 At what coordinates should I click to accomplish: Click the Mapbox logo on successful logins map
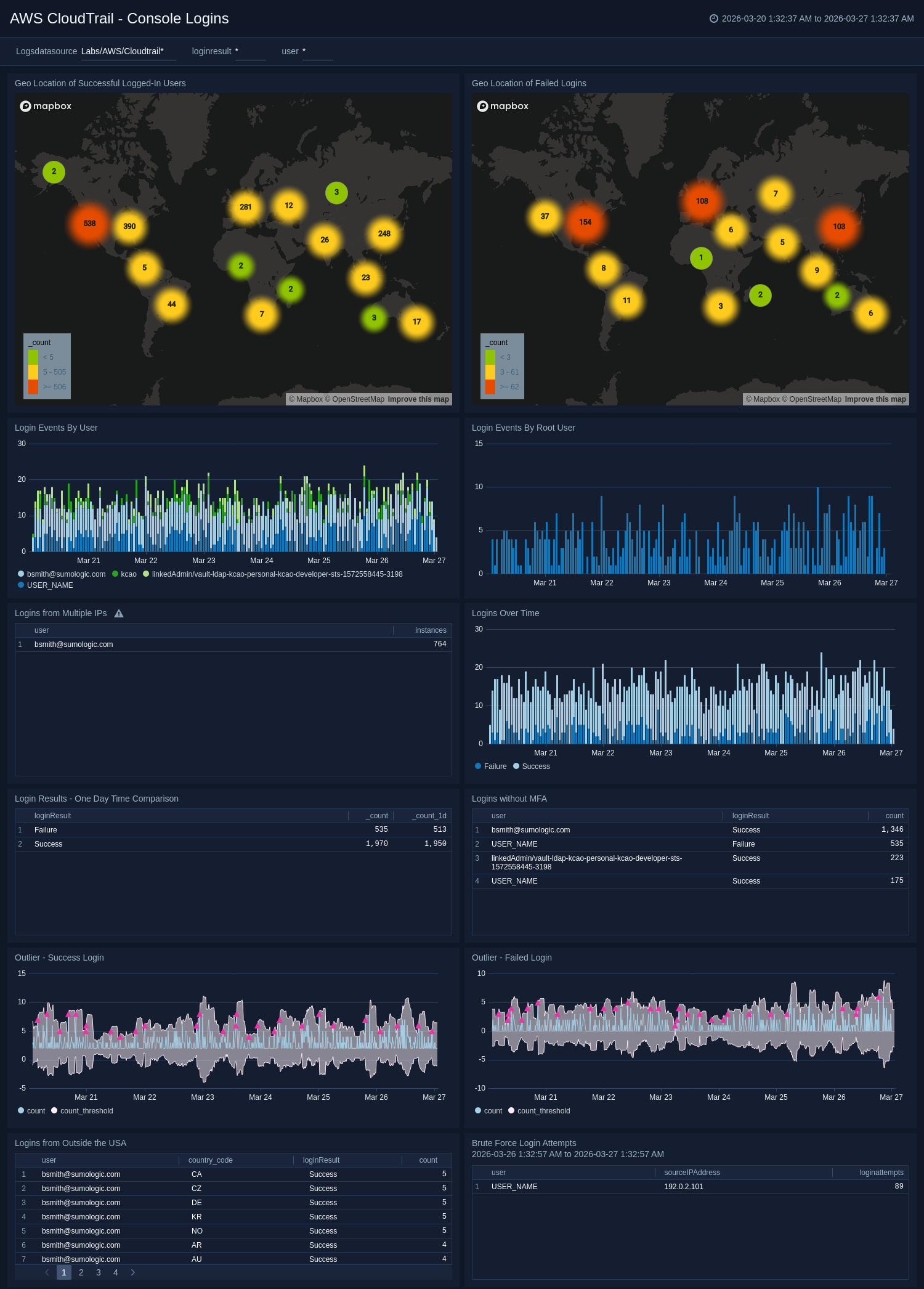(46, 106)
